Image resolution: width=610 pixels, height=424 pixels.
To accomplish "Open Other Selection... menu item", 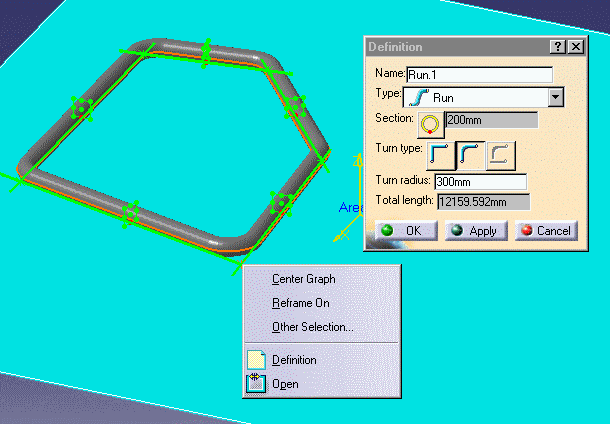I will (312, 327).
